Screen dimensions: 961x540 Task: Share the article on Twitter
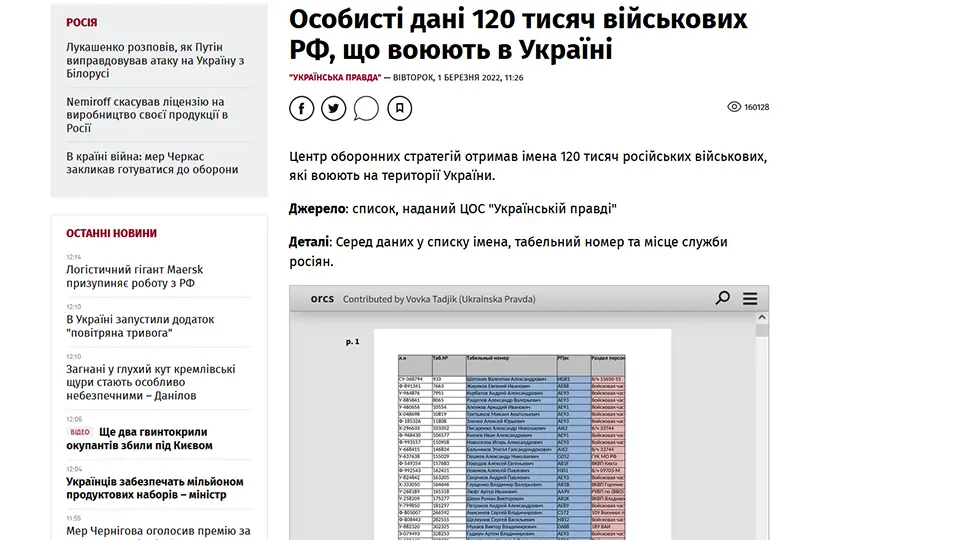(333, 108)
